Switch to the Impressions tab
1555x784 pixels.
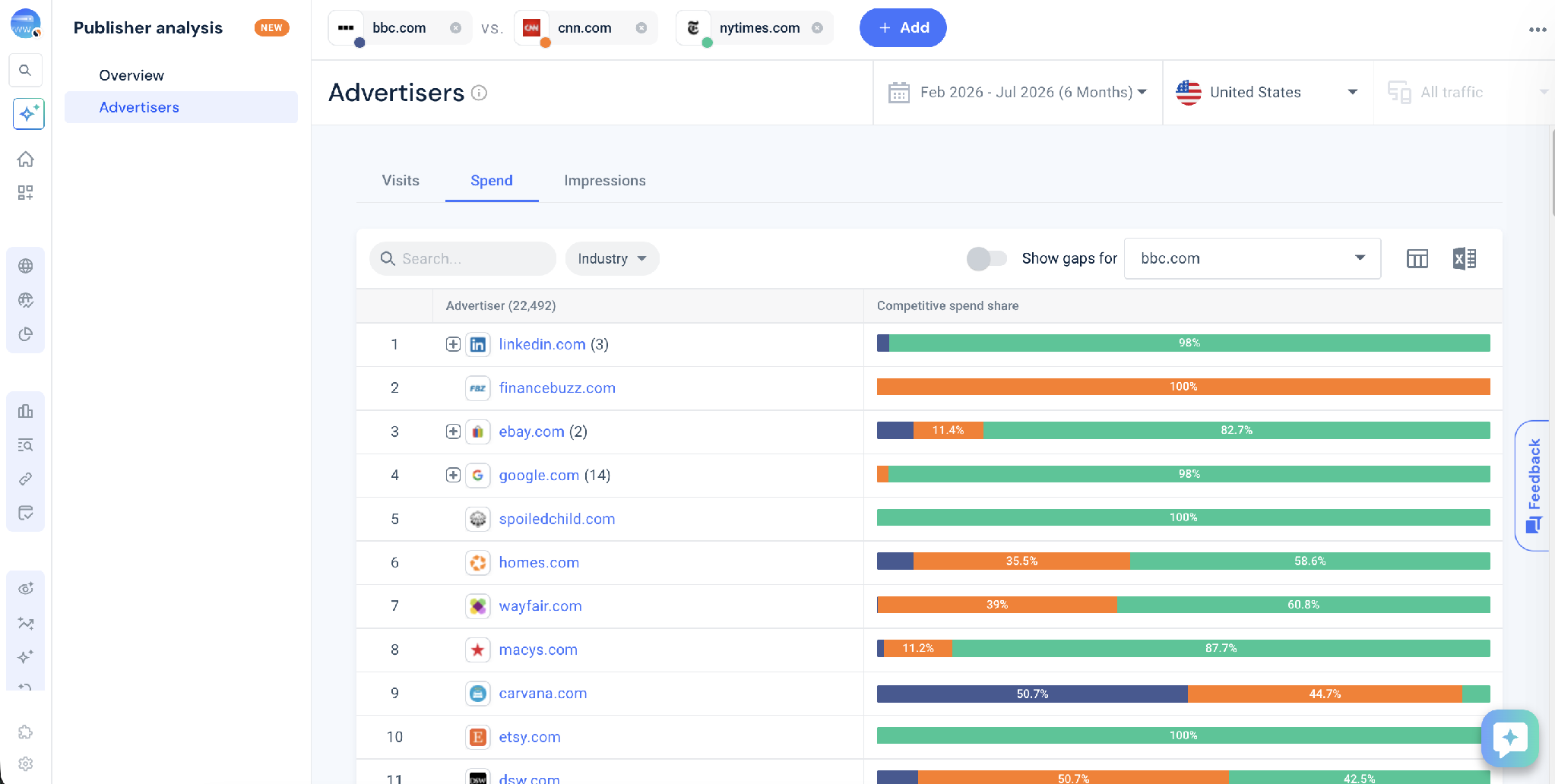[605, 181]
